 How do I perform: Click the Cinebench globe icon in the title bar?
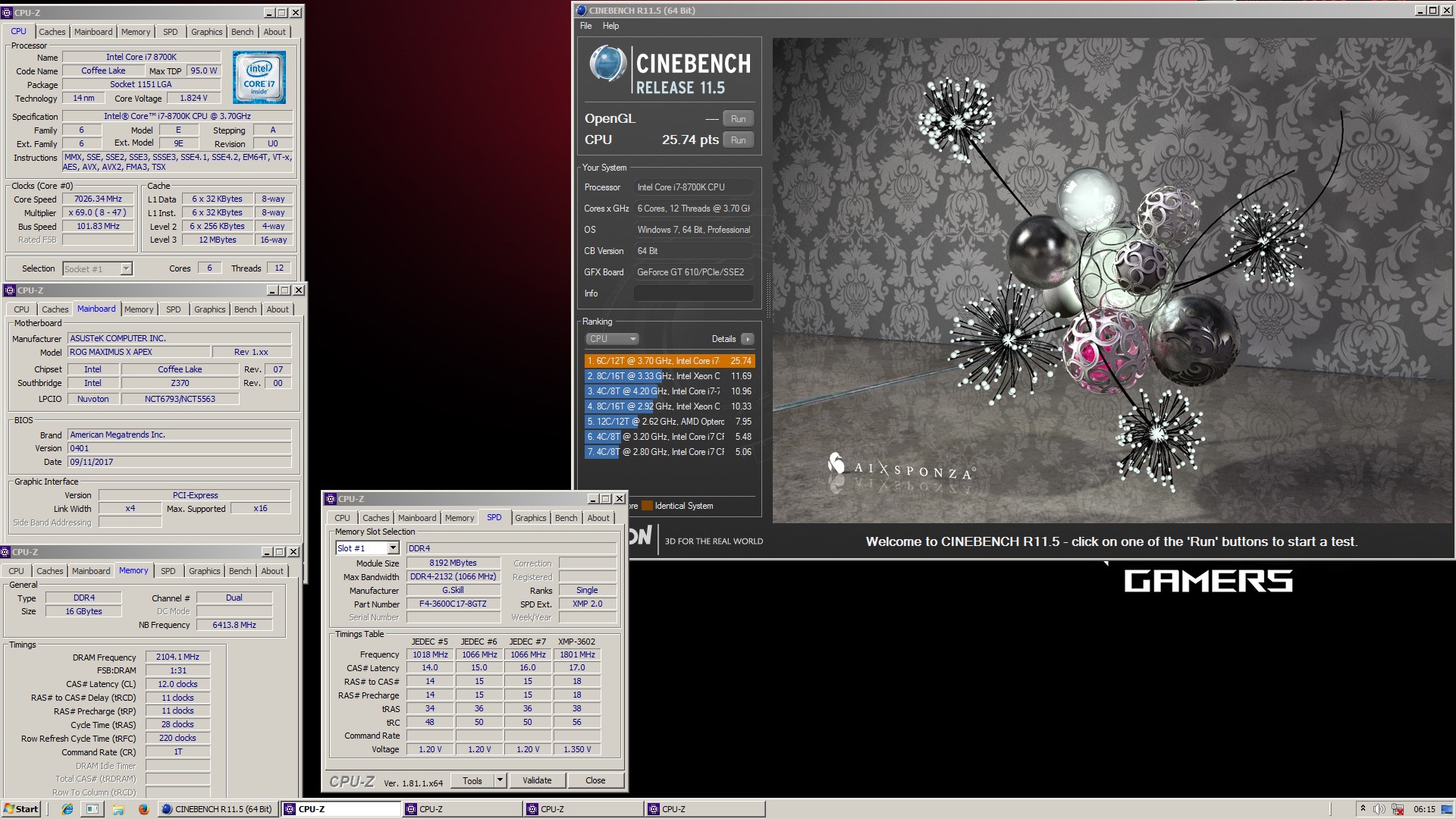(x=582, y=11)
